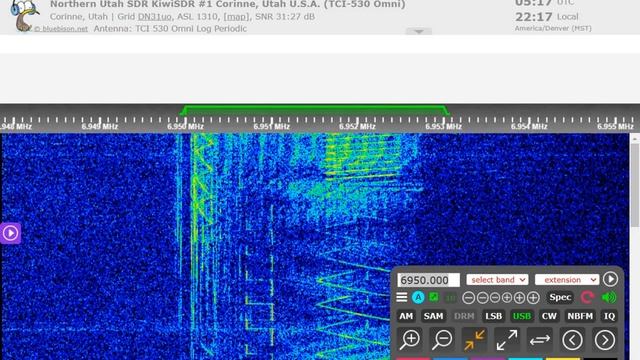The height and width of the screenshot is (360, 640).
Task: Toggle the Spec spectrum display button
Action: point(560,297)
